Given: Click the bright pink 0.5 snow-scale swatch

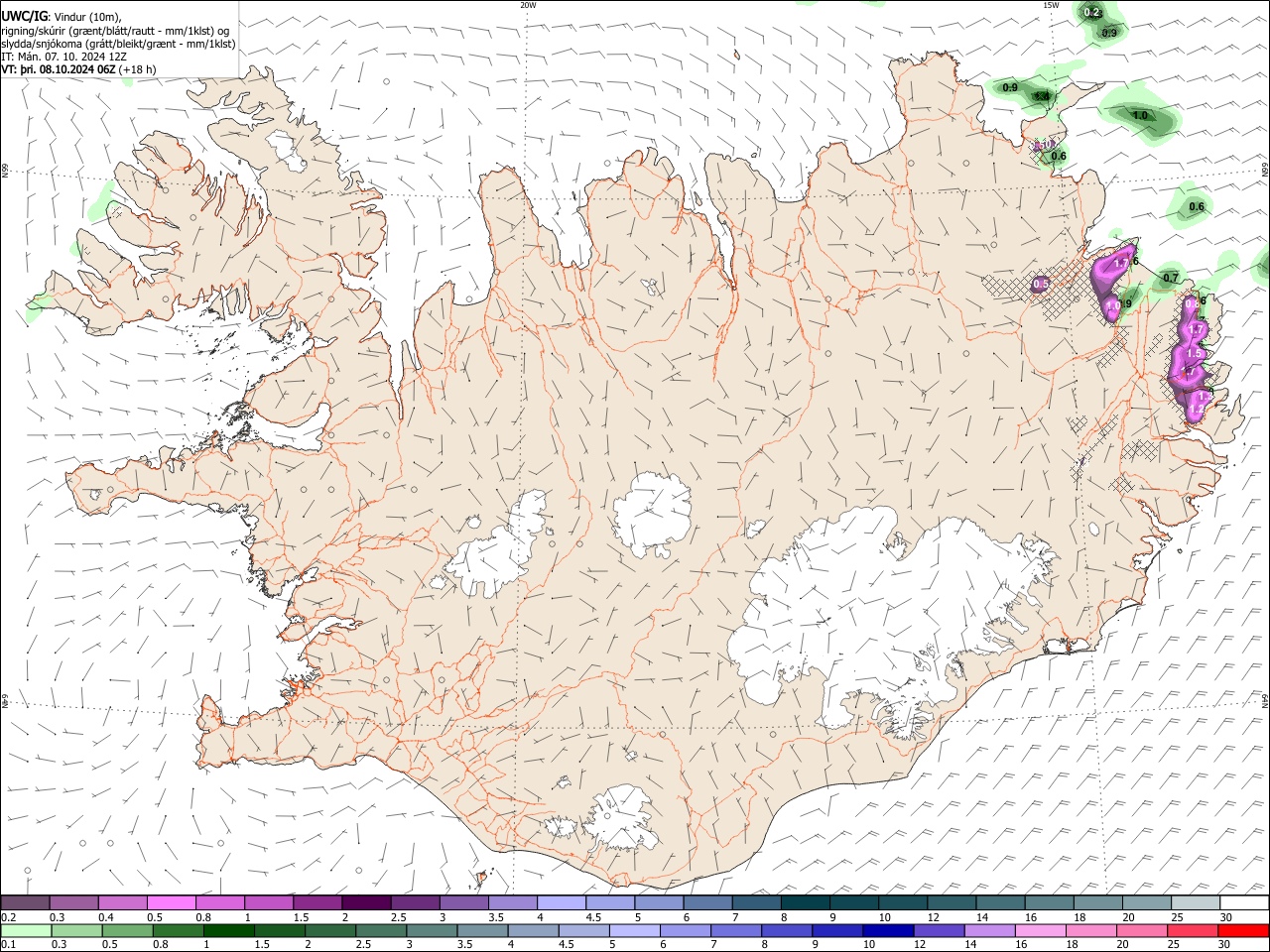Looking at the screenshot, I should coord(171,902).
